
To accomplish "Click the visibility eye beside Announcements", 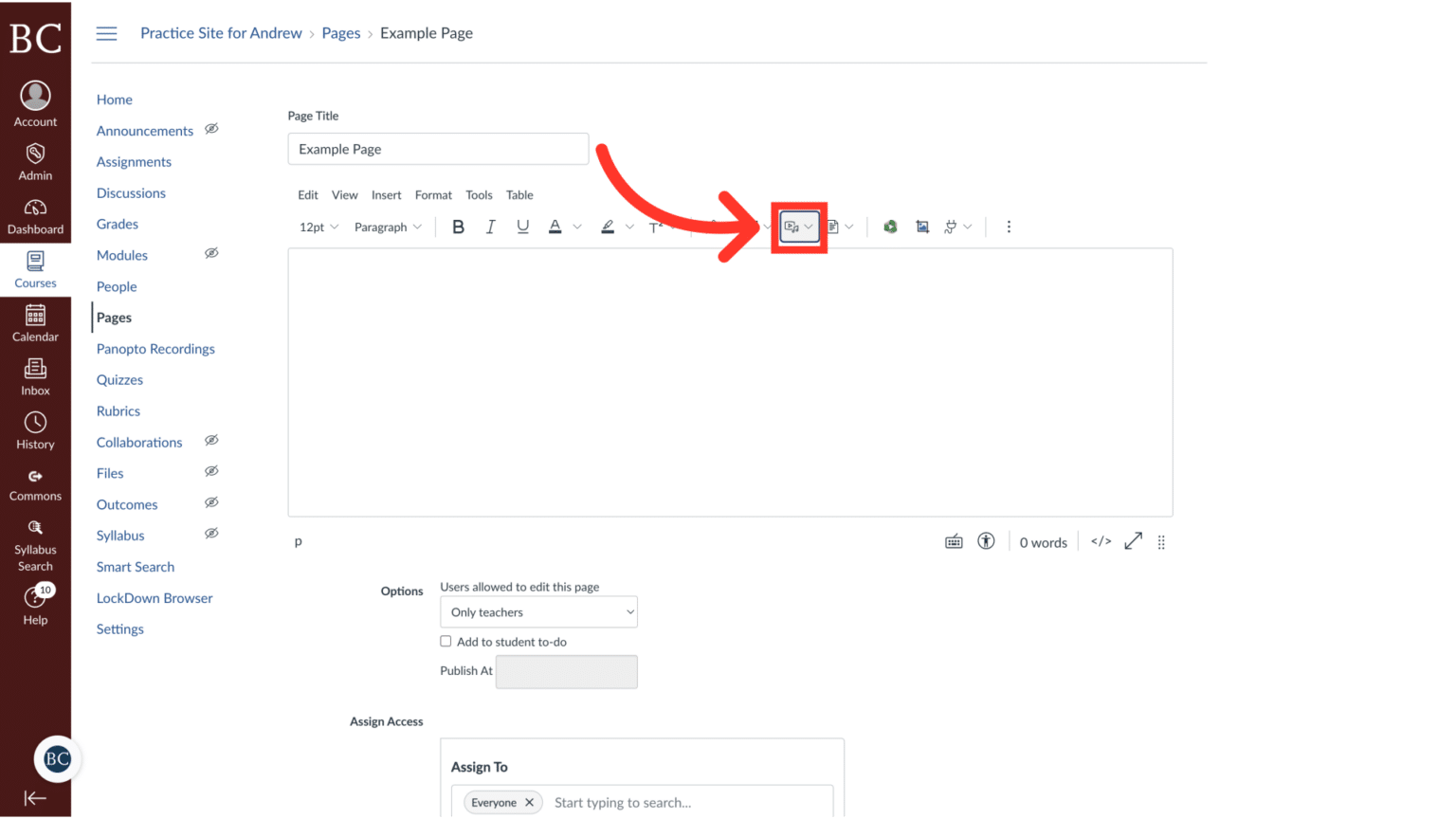I will coord(211,129).
